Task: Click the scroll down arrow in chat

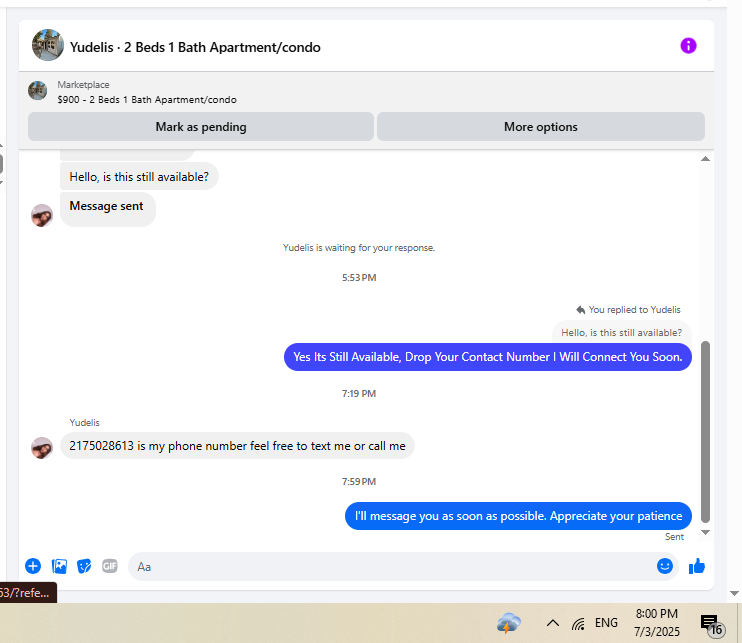Action: pyautogui.click(x=705, y=532)
